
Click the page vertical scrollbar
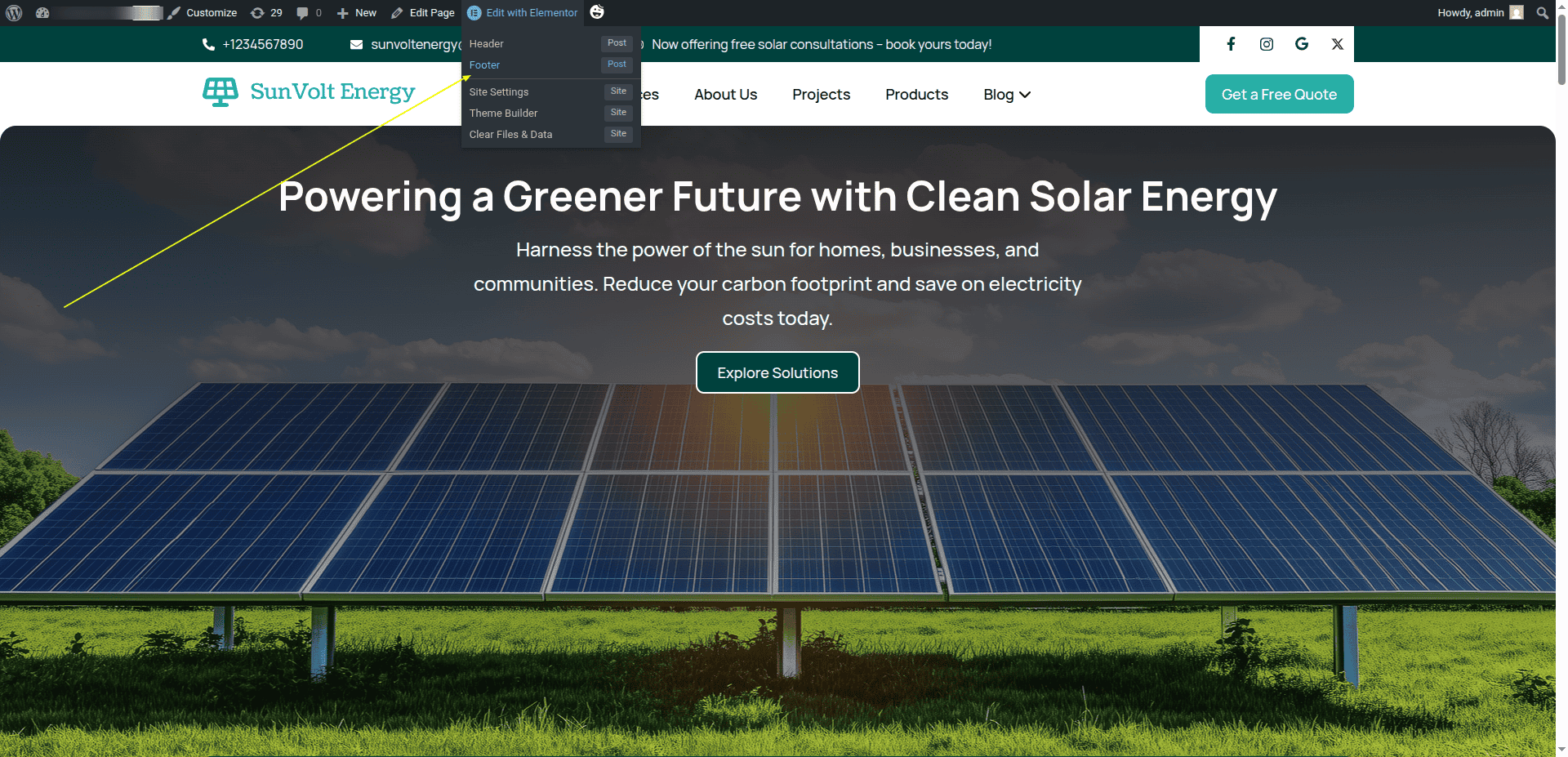coord(1561,49)
